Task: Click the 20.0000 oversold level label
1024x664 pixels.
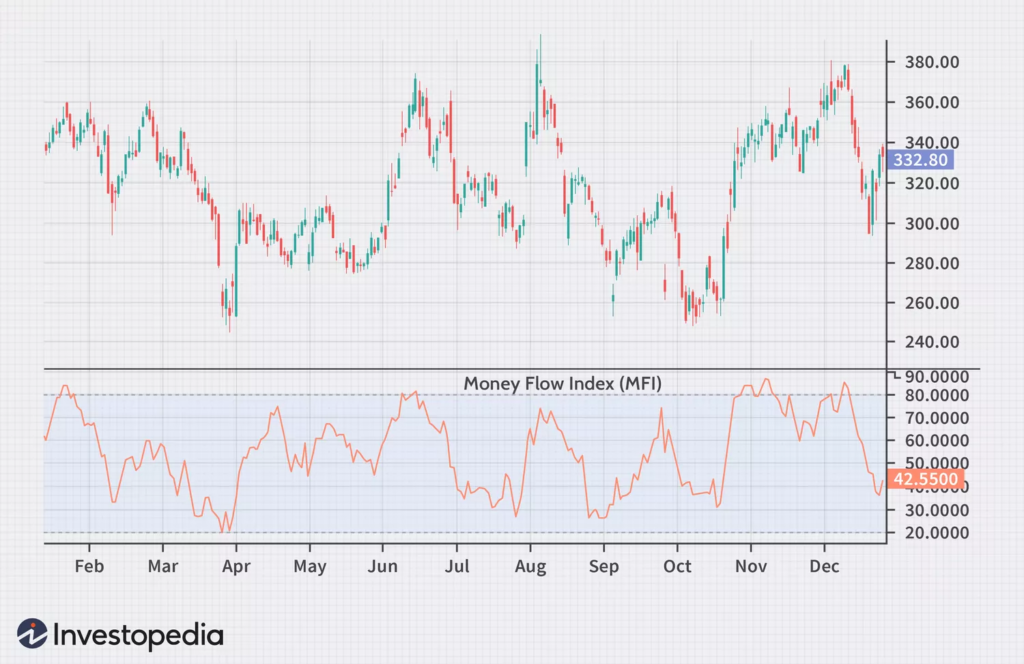Action: (x=930, y=532)
